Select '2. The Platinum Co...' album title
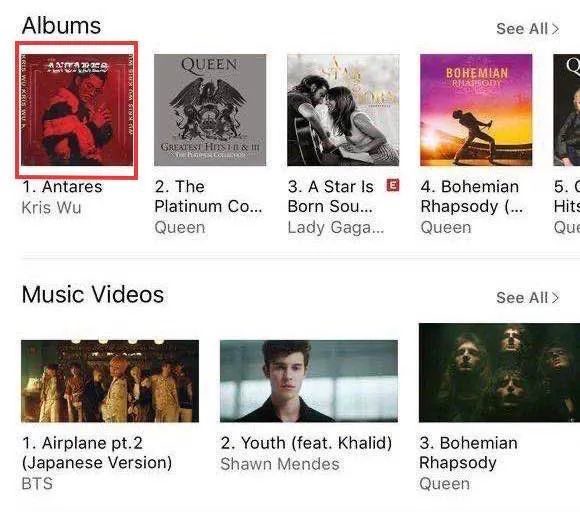This screenshot has width=580, height=512. 208,196
